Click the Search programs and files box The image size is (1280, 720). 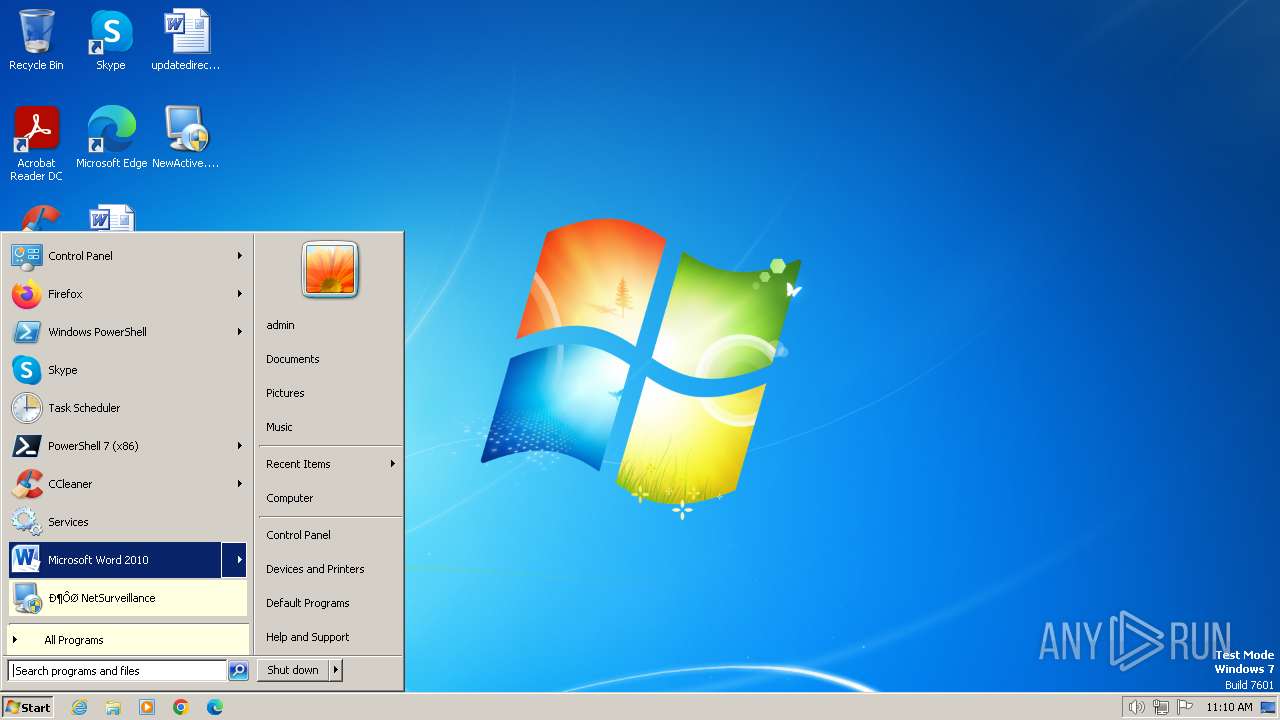[117, 671]
